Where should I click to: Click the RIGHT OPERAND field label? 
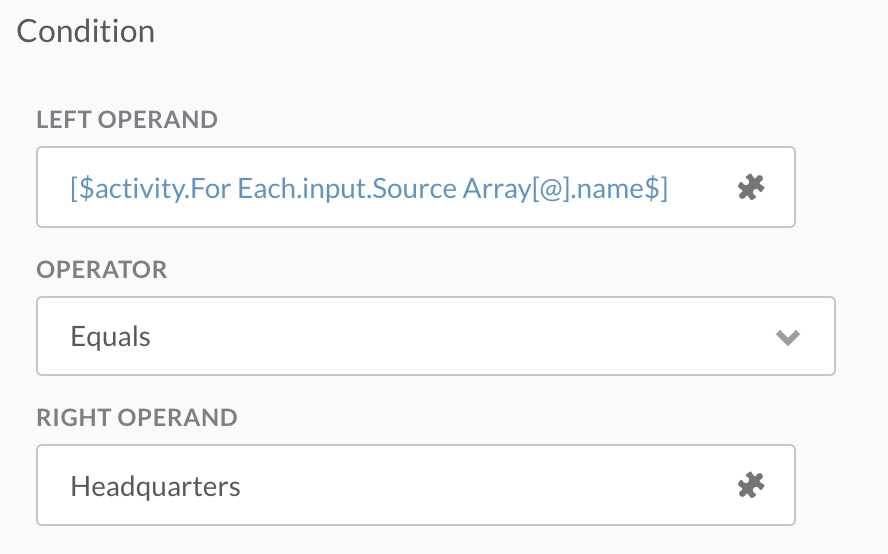coord(137,417)
